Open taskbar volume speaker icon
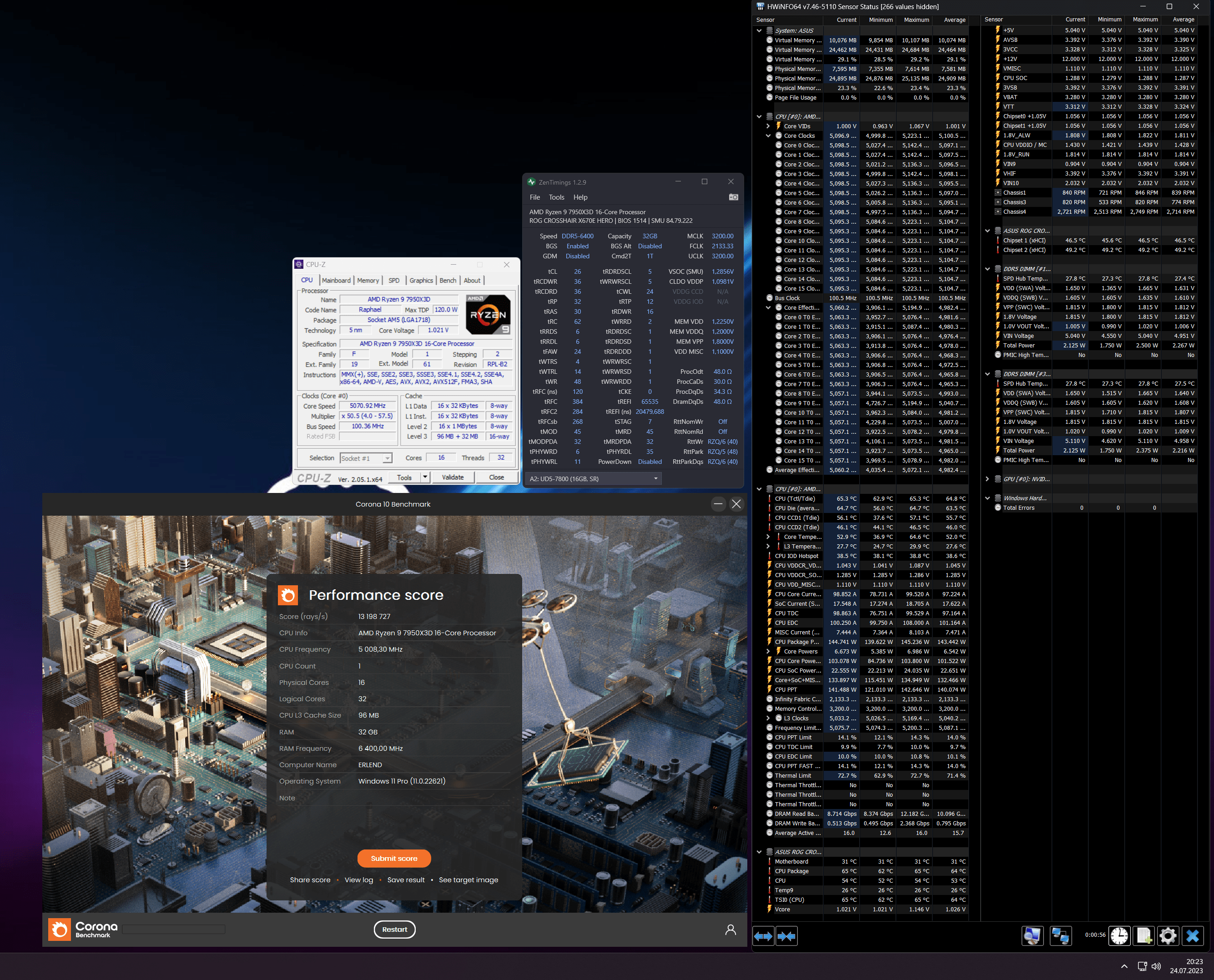 tap(1156, 966)
